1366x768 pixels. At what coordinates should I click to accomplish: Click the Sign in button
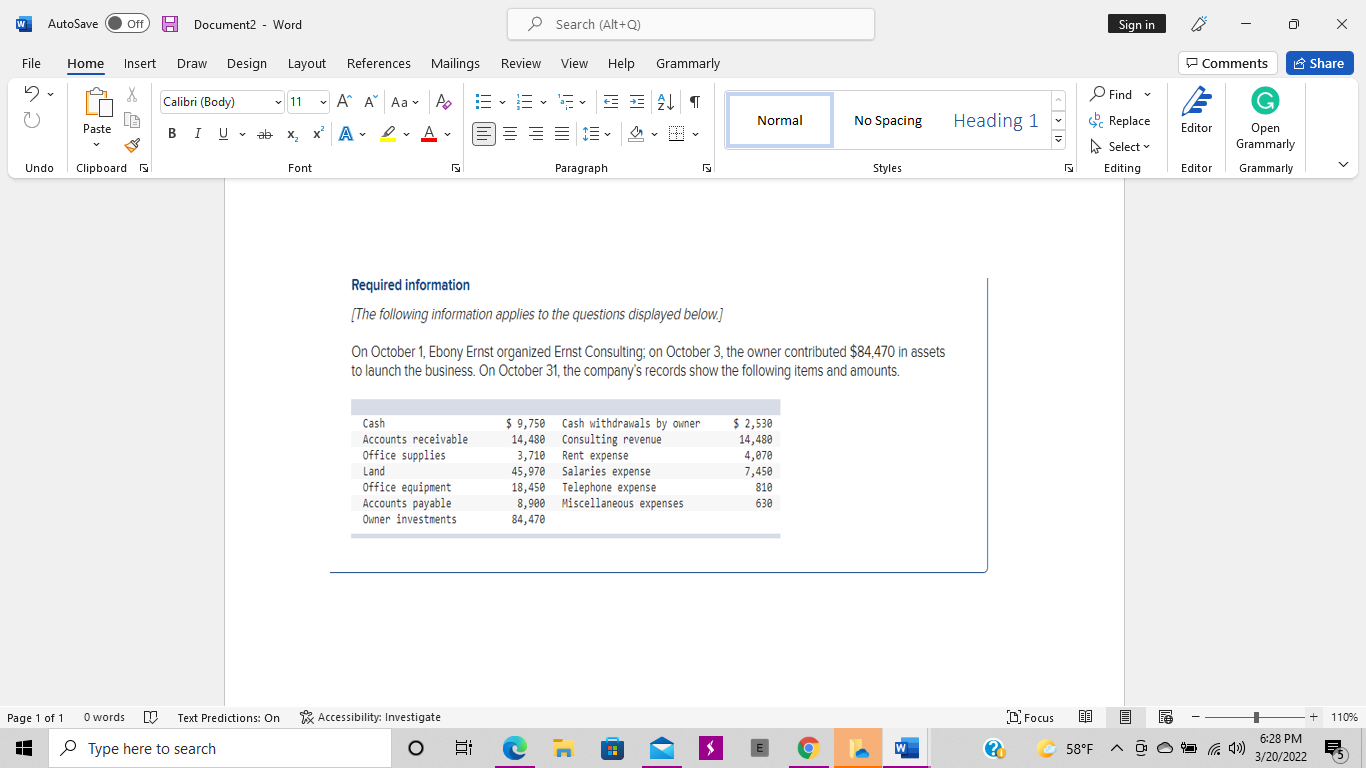click(1136, 24)
